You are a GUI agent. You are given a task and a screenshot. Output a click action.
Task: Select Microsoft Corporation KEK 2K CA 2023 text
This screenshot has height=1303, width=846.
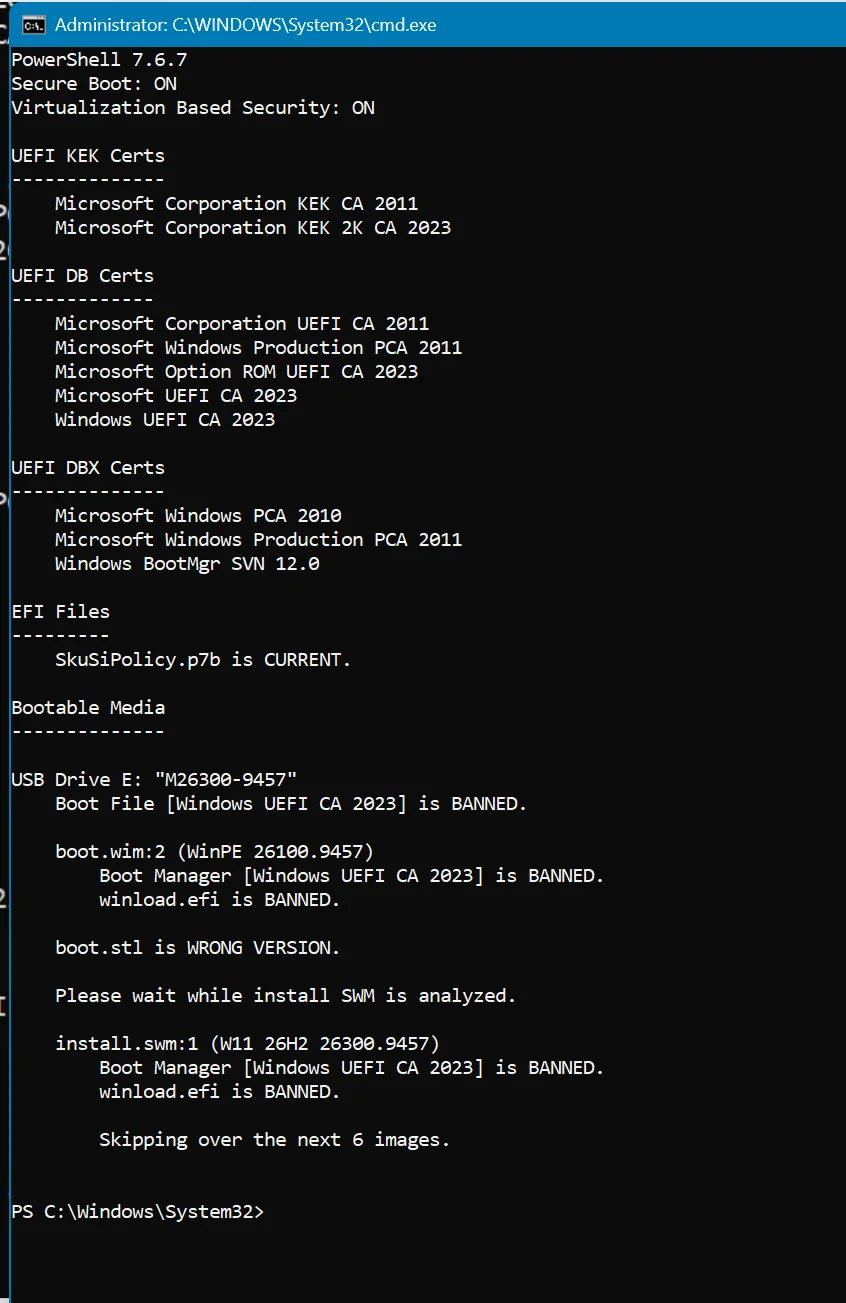click(x=253, y=227)
